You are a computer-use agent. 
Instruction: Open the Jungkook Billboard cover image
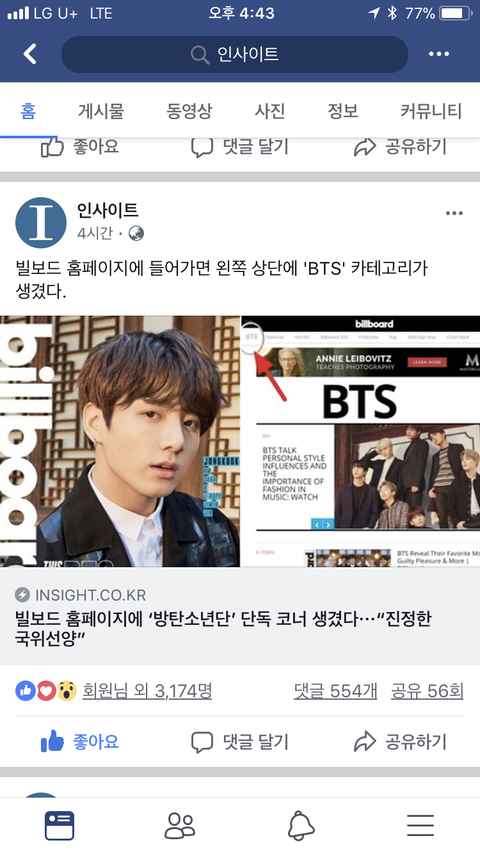[x=120, y=441]
